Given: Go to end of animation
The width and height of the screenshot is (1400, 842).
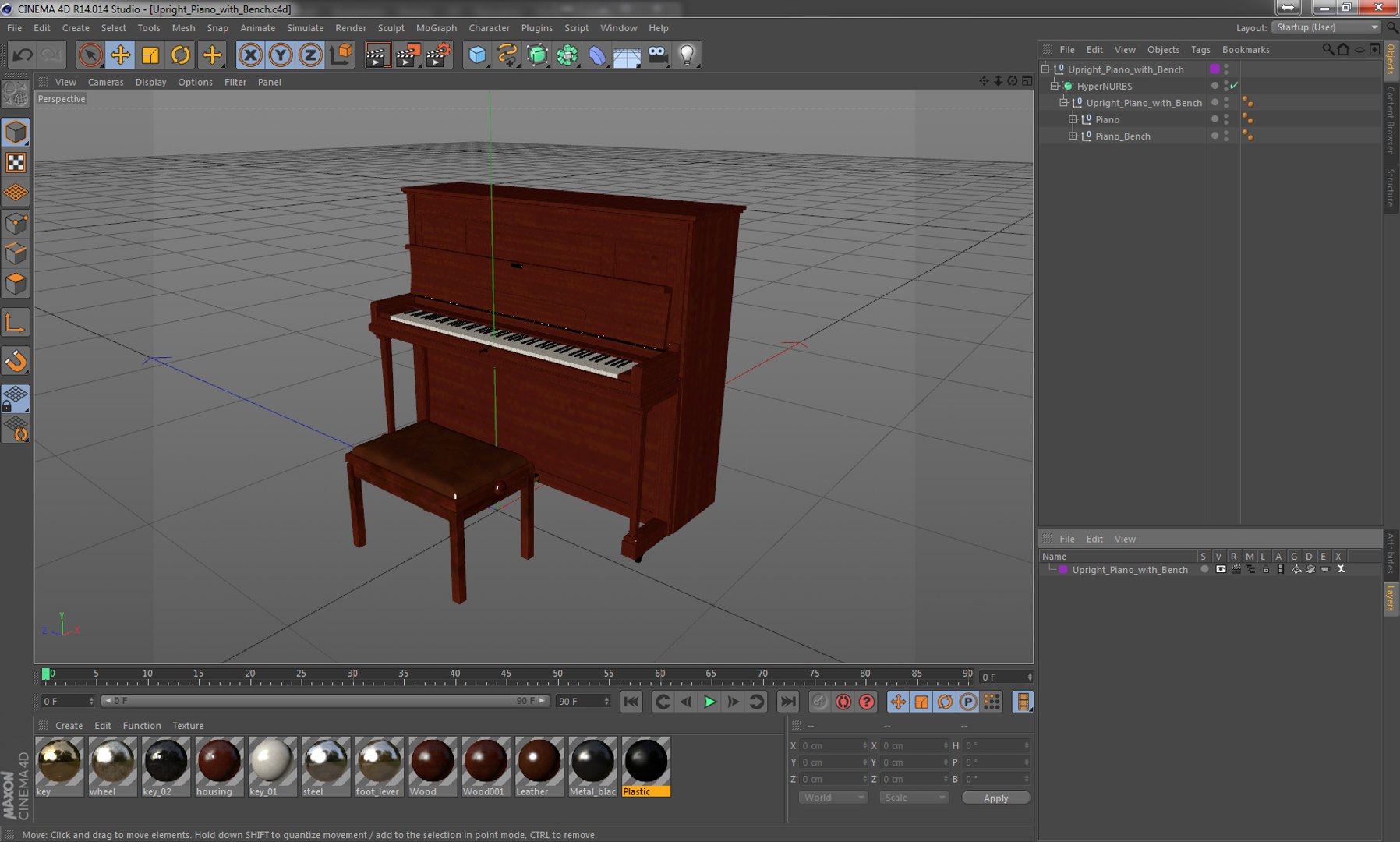Looking at the screenshot, I should (788, 702).
